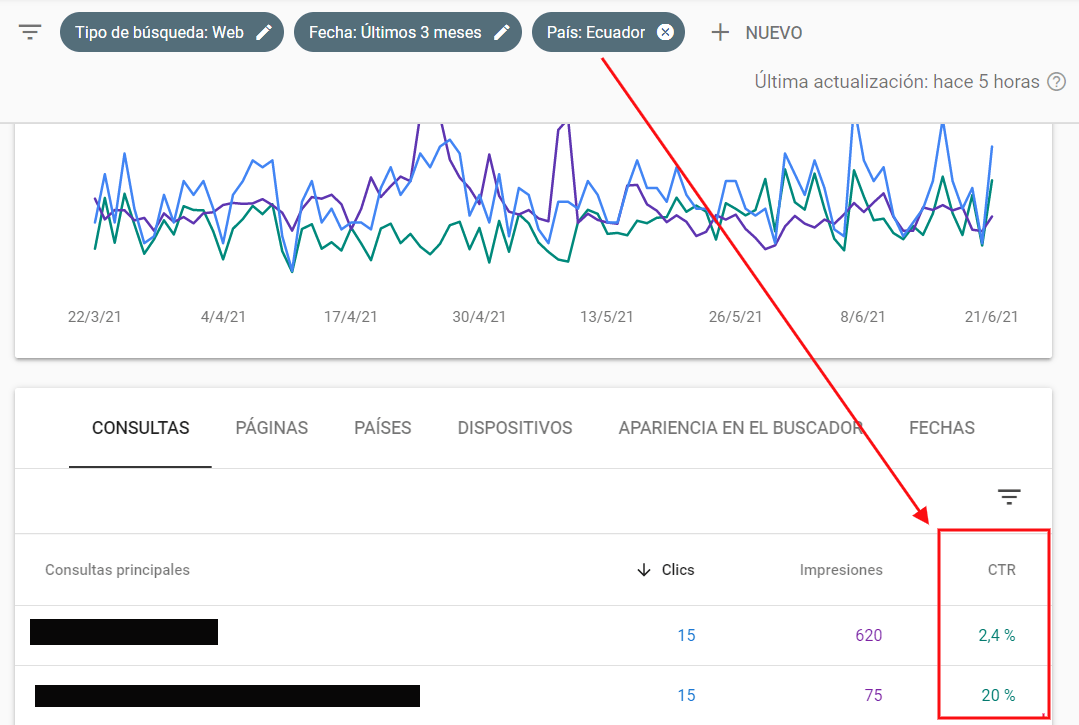Screen dimensions: 1079x725
Task: Click the 21/6/21 date label on chart
Action: 991,316
